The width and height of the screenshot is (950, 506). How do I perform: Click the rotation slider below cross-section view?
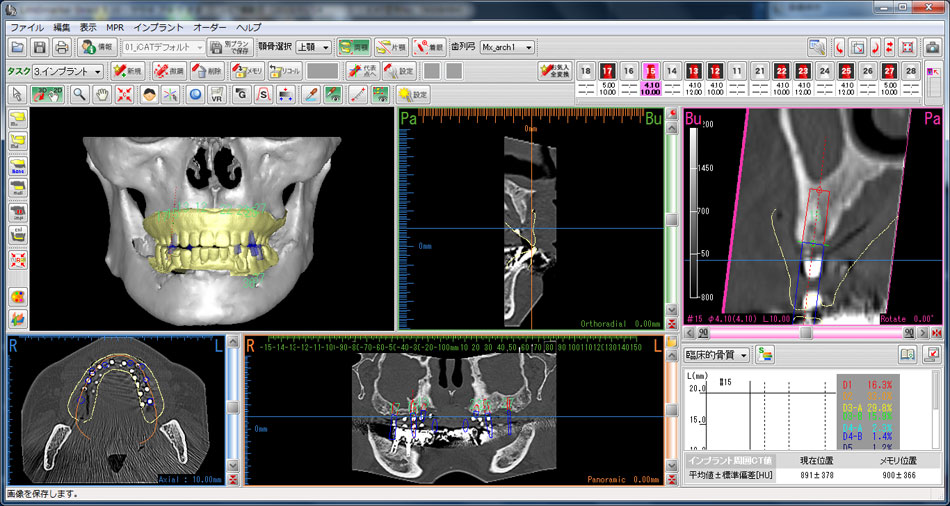point(806,332)
